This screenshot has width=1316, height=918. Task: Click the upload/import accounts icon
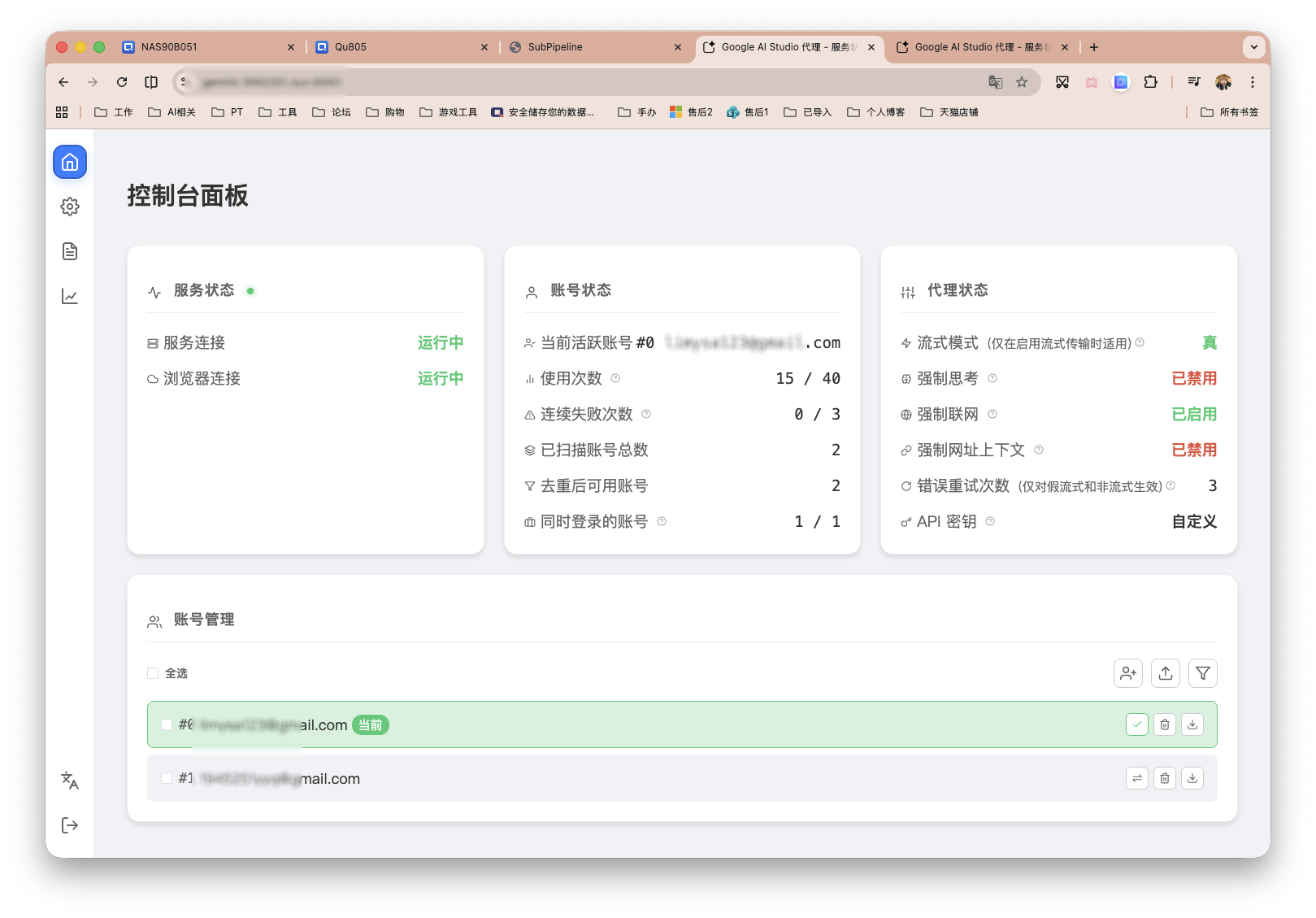point(1165,672)
